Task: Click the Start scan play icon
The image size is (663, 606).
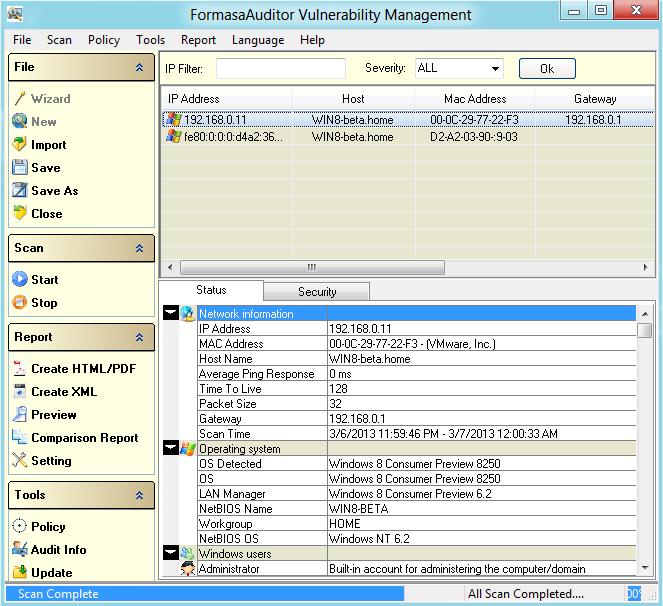Action: (x=19, y=279)
